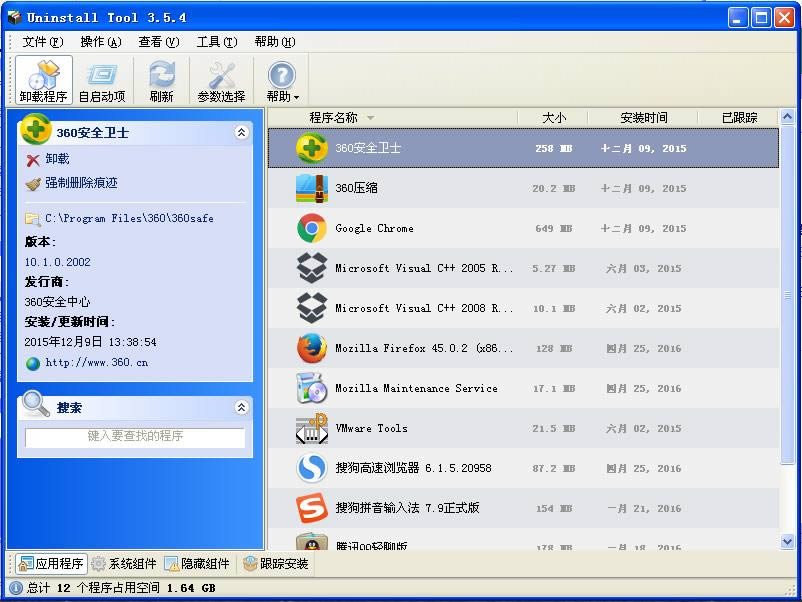This screenshot has height=602, width=802.
Task: Click the red X 卸载 icon
Action: (x=33, y=161)
